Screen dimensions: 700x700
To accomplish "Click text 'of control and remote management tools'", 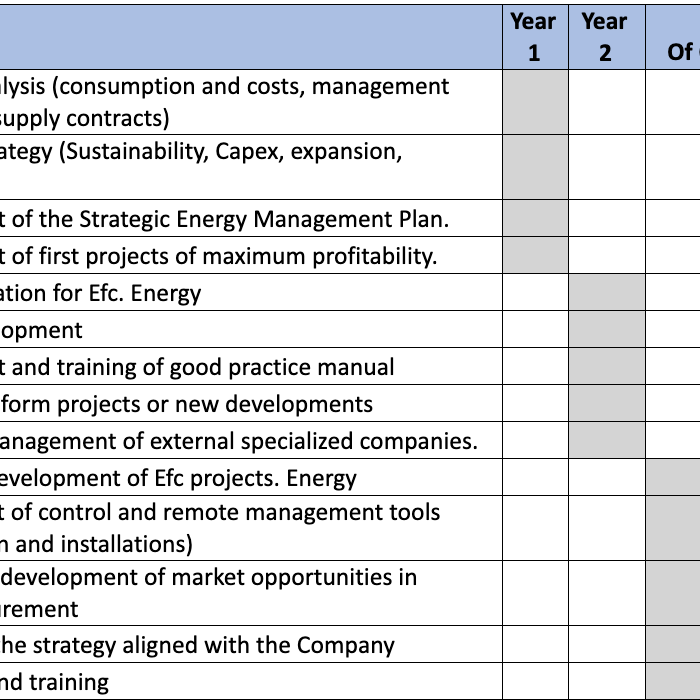I will pyautogui.click(x=226, y=512).
